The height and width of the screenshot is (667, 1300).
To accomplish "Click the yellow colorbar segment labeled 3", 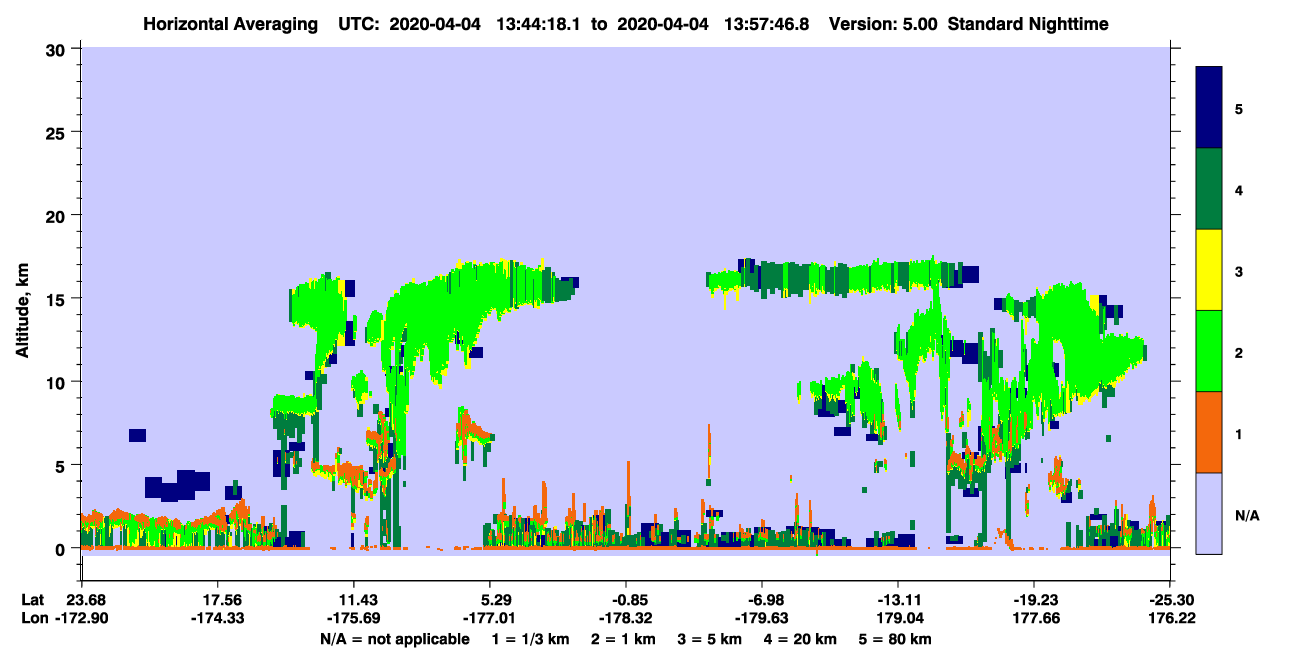I will click(x=1209, y=270).
